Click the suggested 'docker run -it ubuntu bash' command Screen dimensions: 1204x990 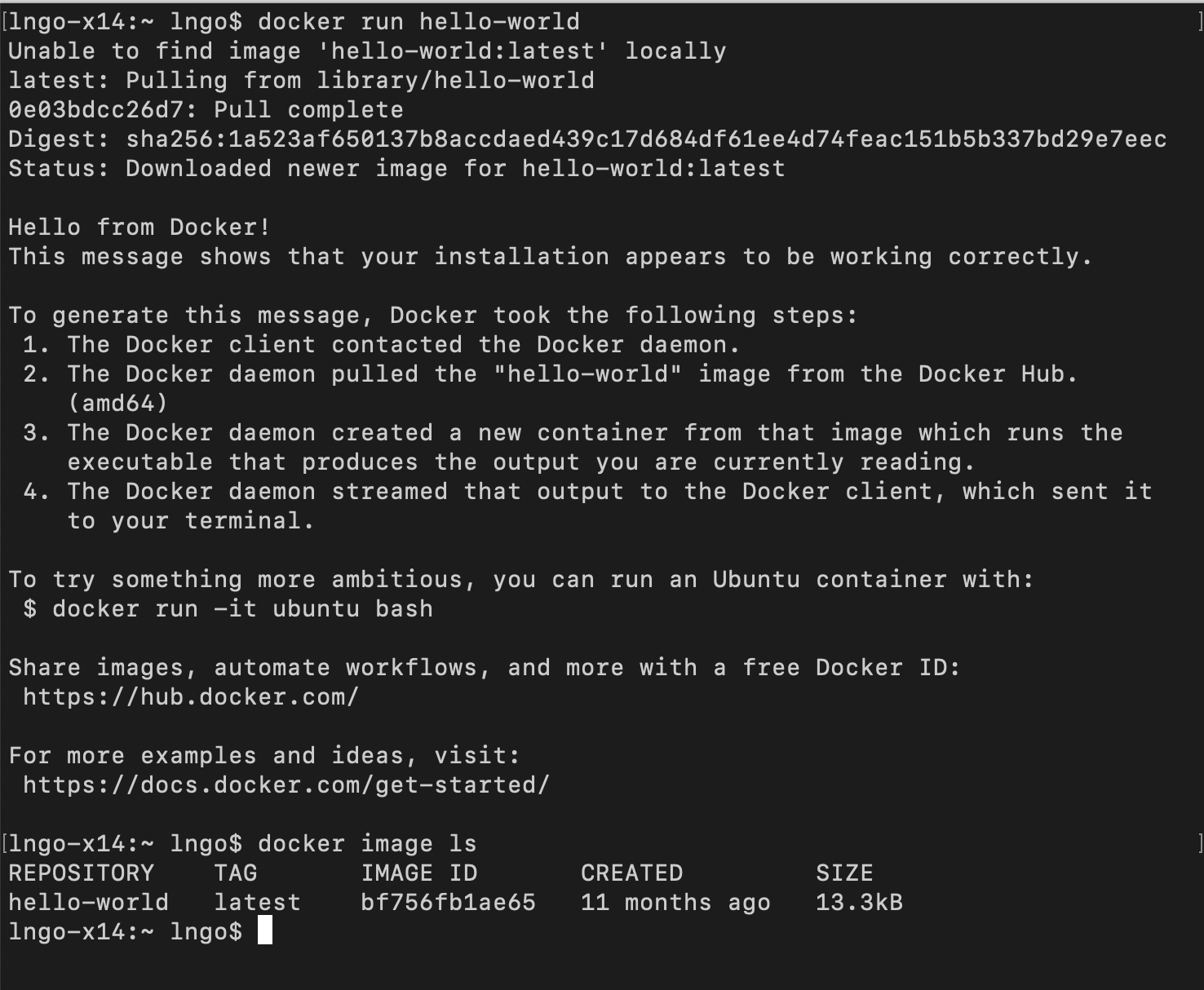(242, 609)
